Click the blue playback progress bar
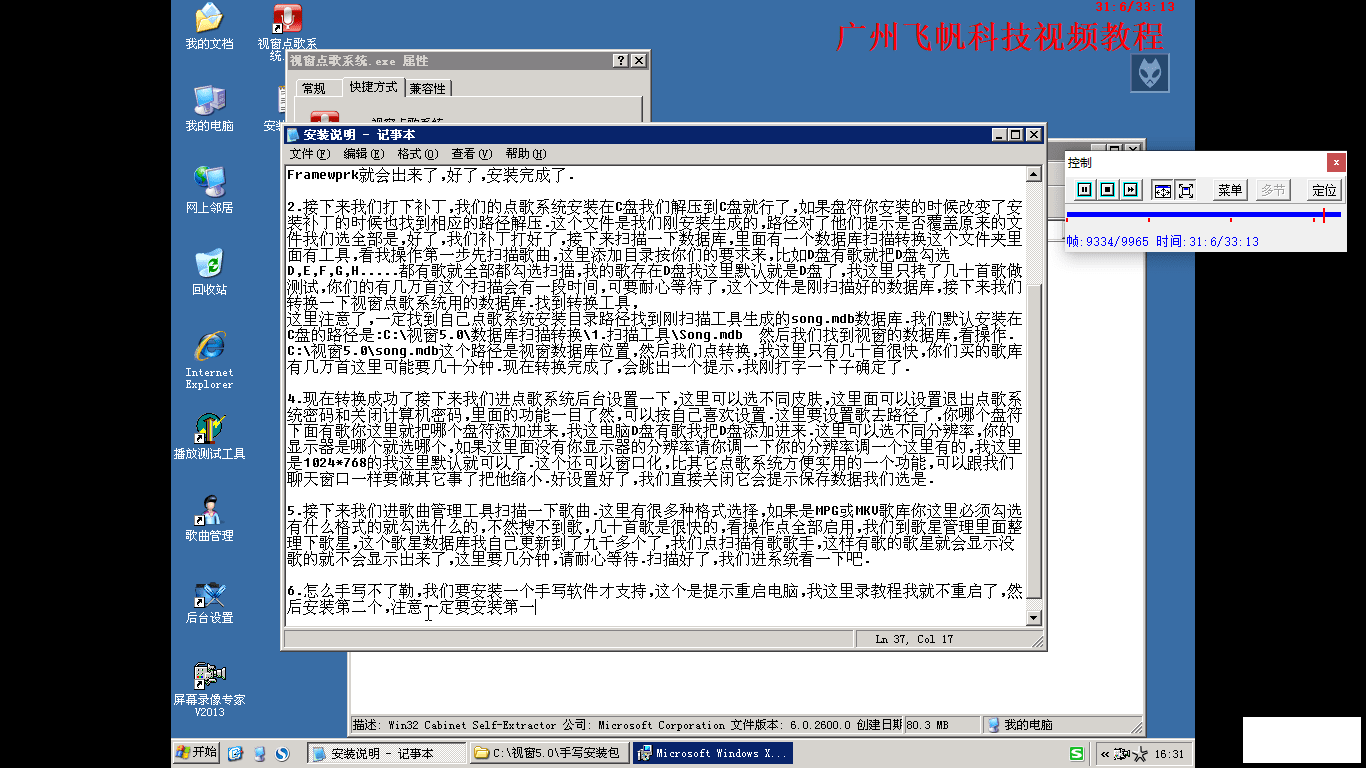Image resolution: width=1366 pixels, height=768 pixels. tap(1203, 214)
